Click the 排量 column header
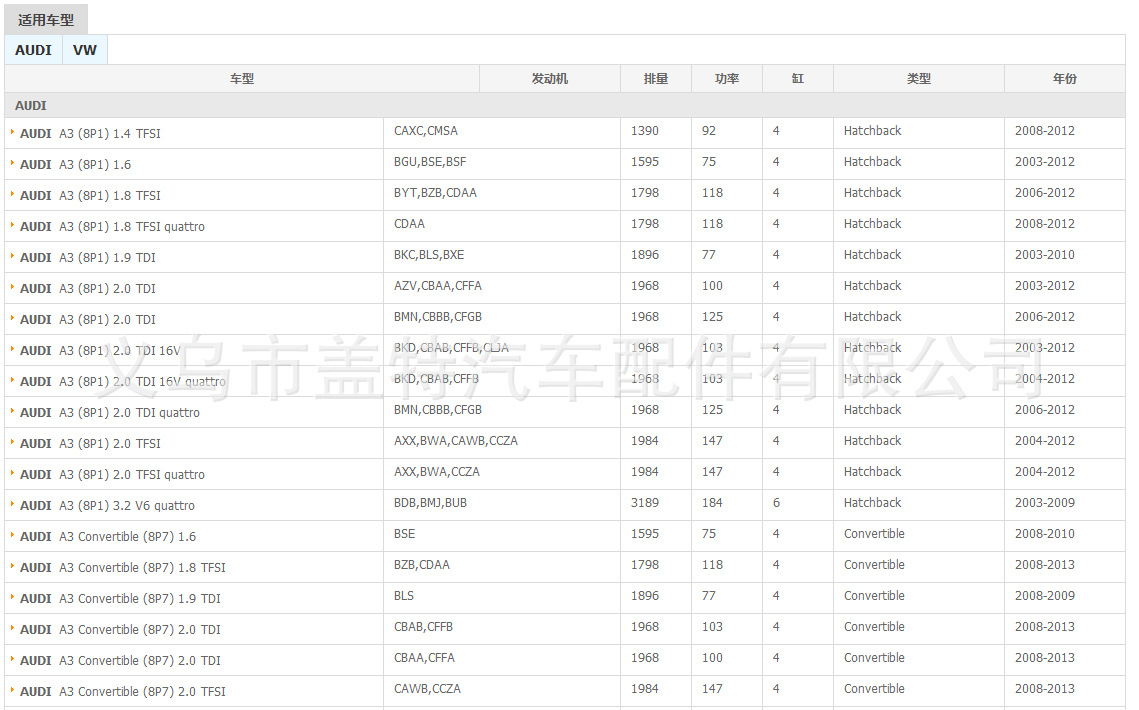This screenshot has width=1139, height=710. tap(656, 78)
